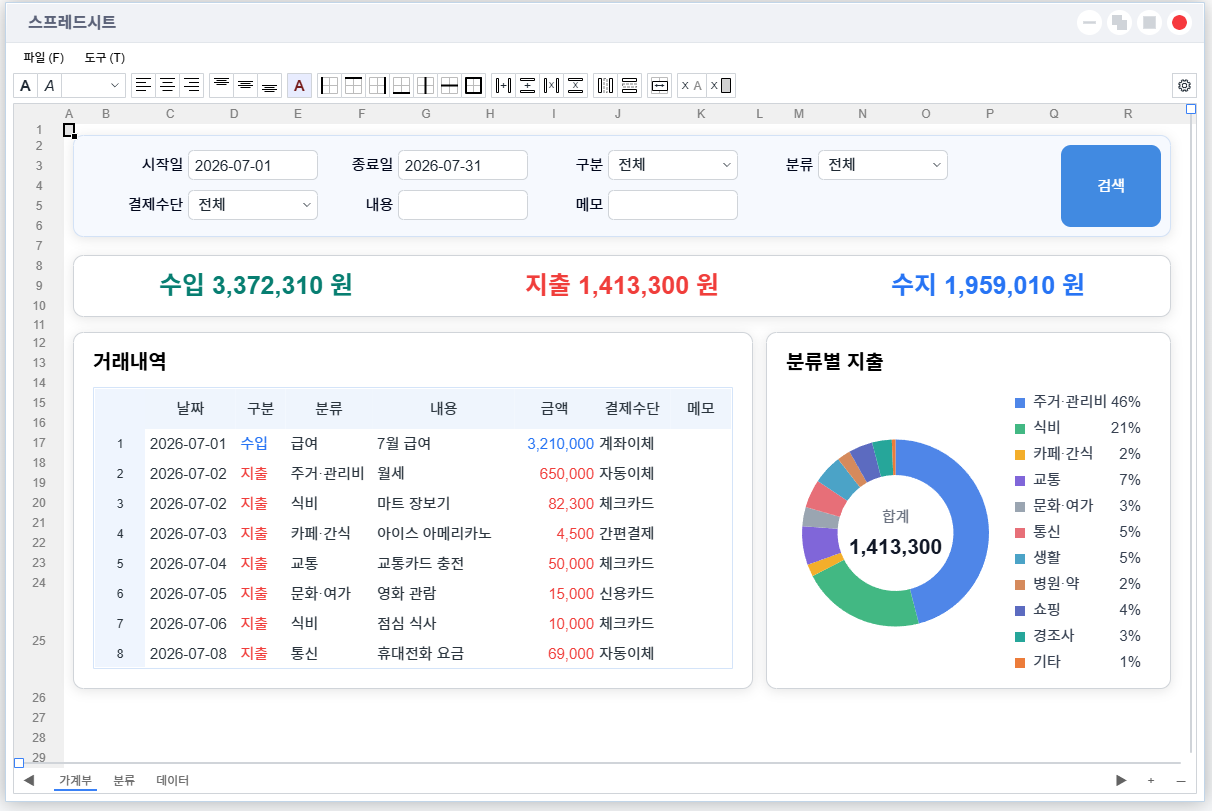Toggle bold text formatting
This screenshot has width=1212, height=811.
(x=25, y=85)
